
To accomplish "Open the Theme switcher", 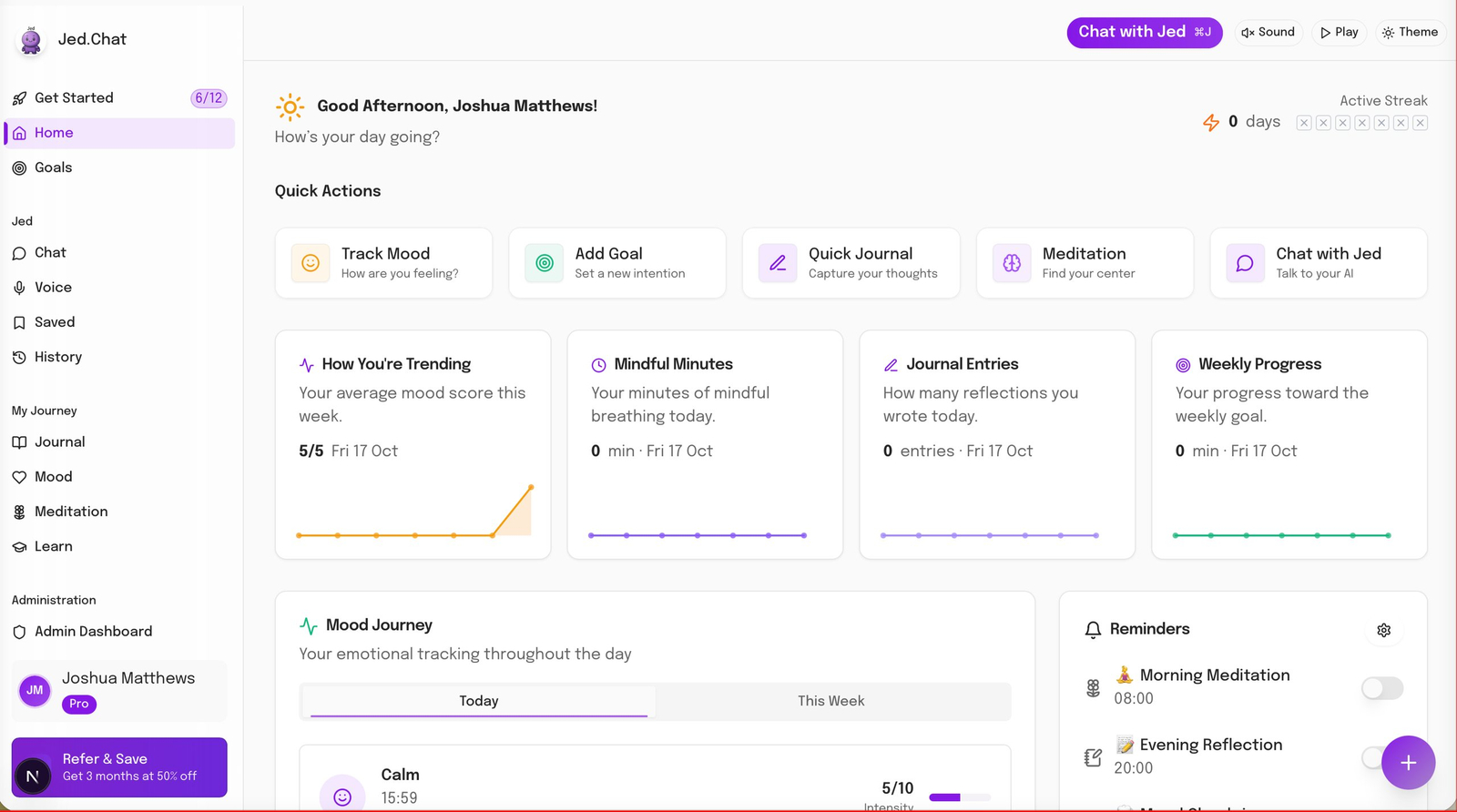I will point(1410,32).
